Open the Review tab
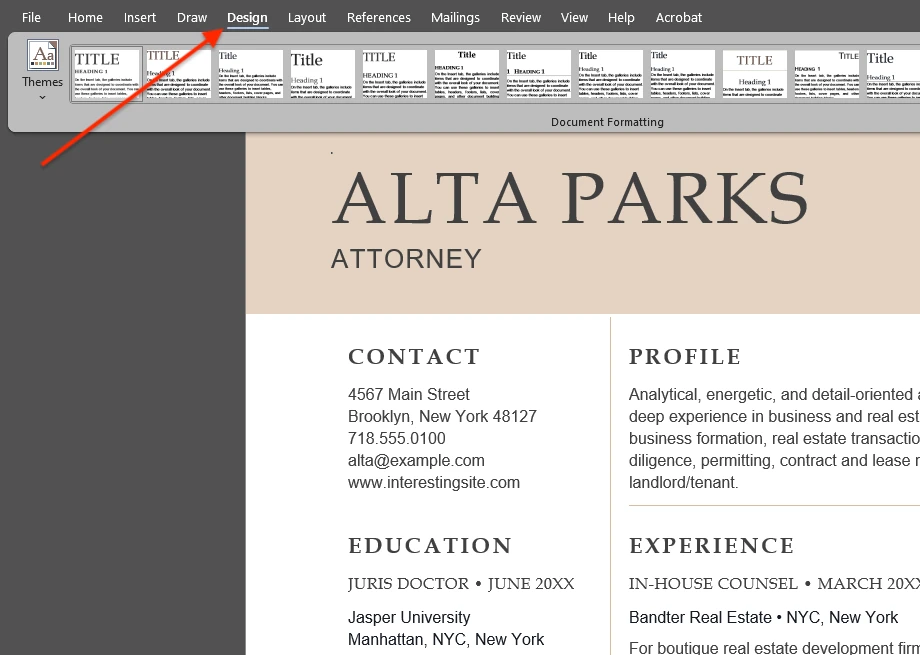The width and height of the screenshot is (920, 655). coord(521,17)
